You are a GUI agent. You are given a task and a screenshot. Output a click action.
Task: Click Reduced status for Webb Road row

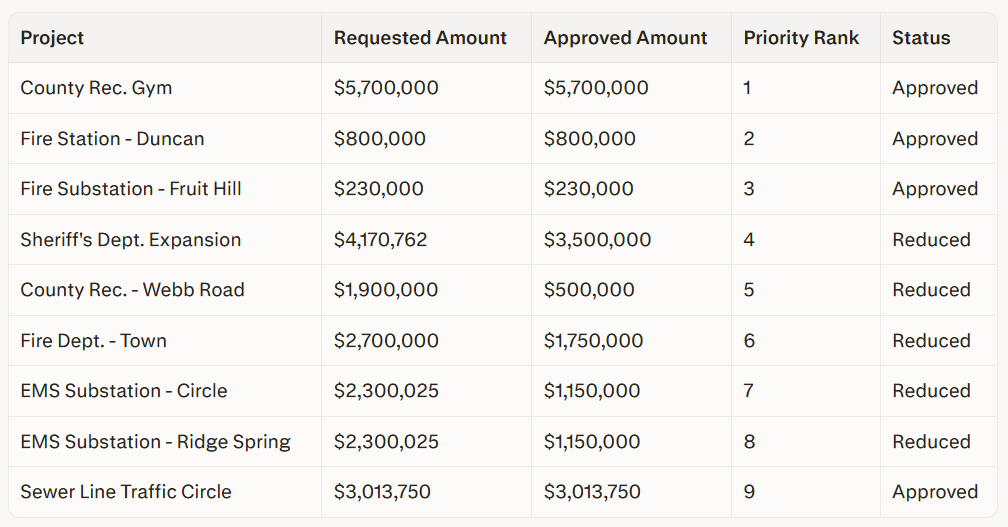[931, 290]
